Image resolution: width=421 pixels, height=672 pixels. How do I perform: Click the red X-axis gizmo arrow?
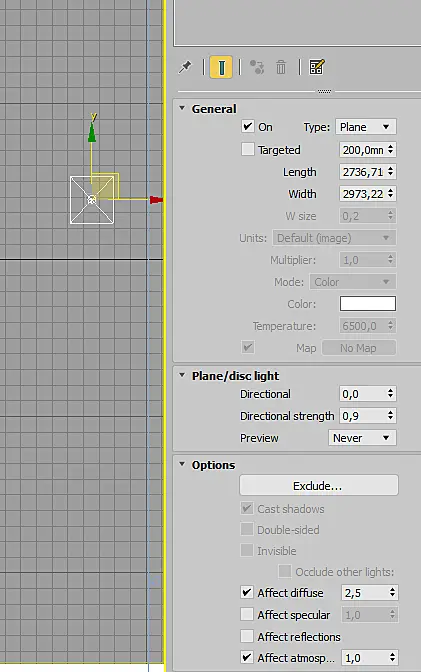[156, 200]
